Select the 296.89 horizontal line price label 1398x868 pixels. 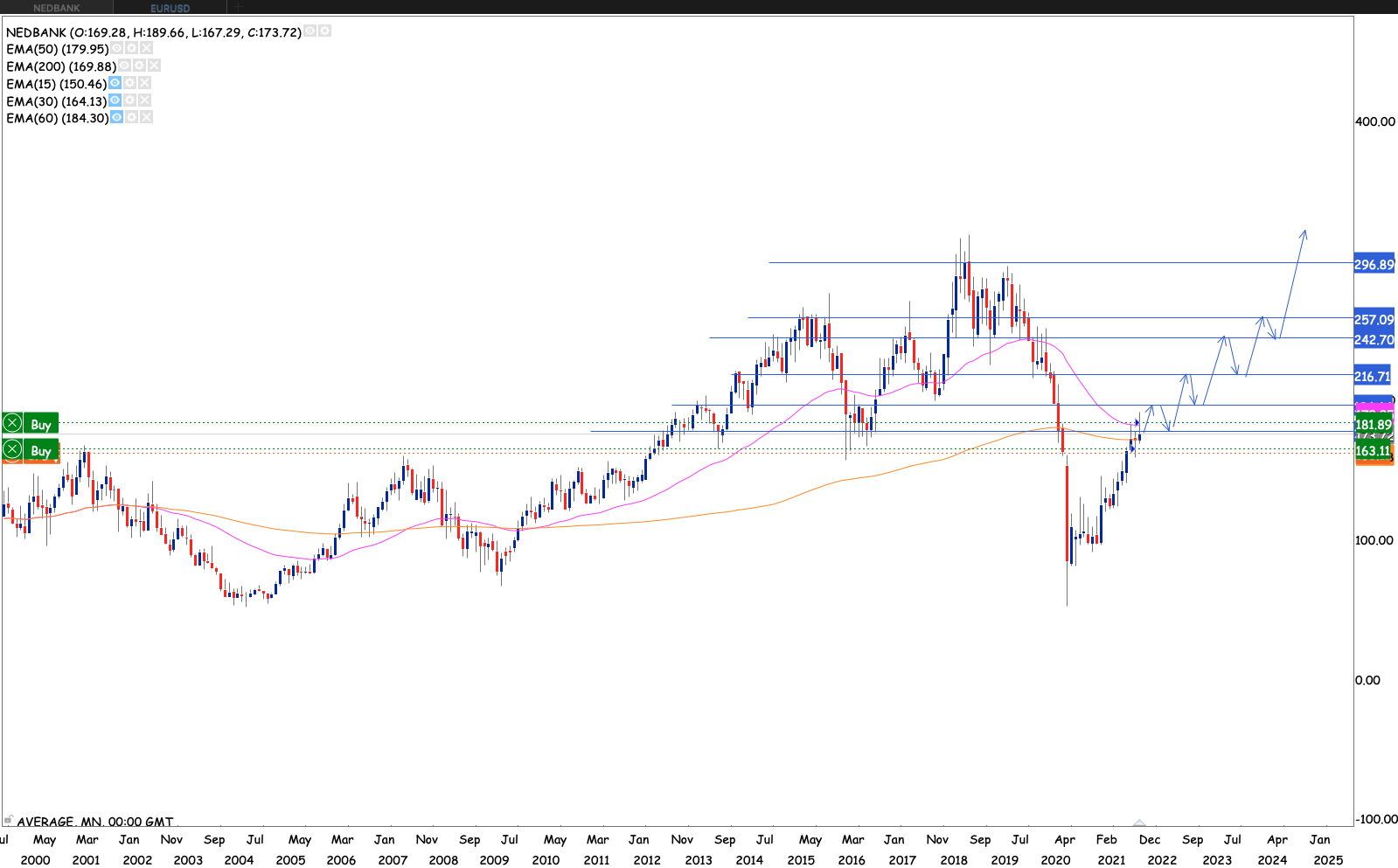tap(1374, 265)
